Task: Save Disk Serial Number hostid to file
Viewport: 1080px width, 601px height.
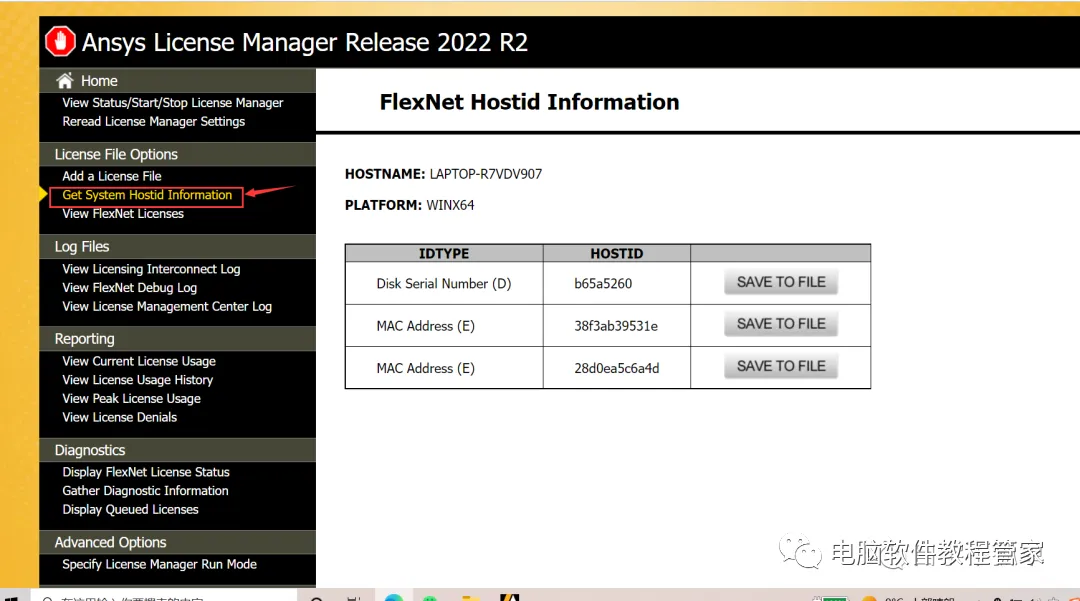Action: click(x=781, y=282)
